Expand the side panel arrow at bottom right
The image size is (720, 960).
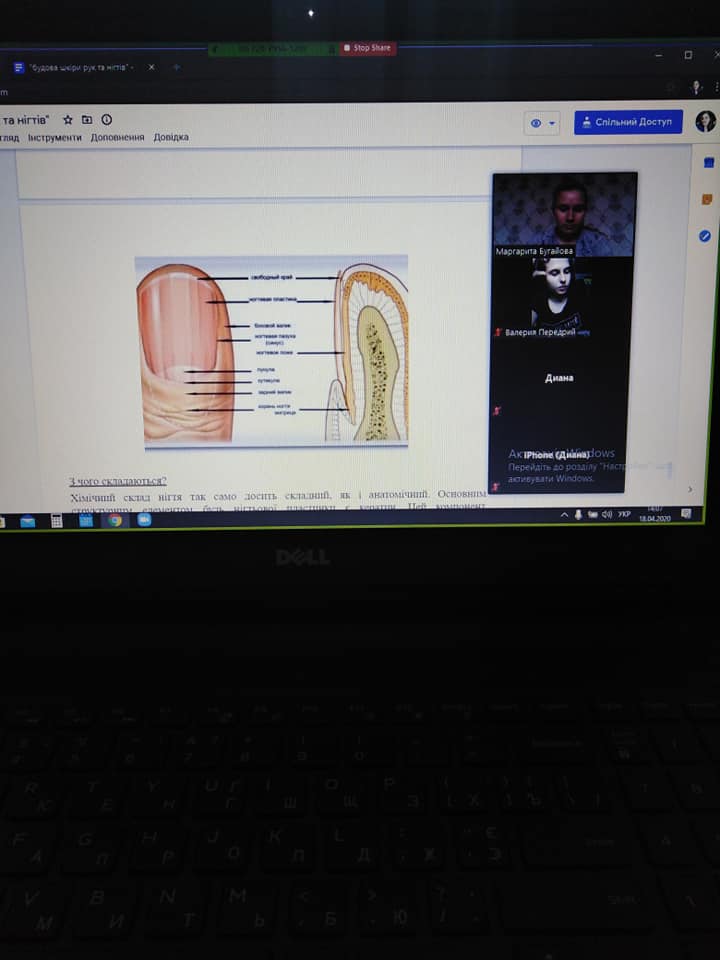tap(690, 489)
